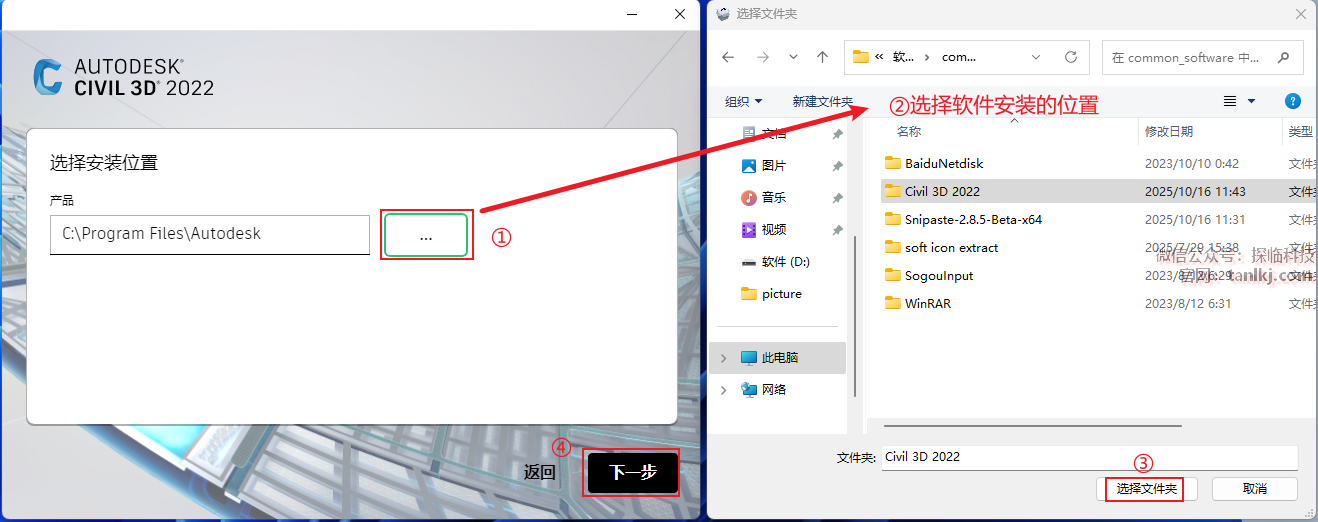This screenshot has width=1318, height=522.
Task: Open address bar history dropdown
Action: coord(1035,57)
